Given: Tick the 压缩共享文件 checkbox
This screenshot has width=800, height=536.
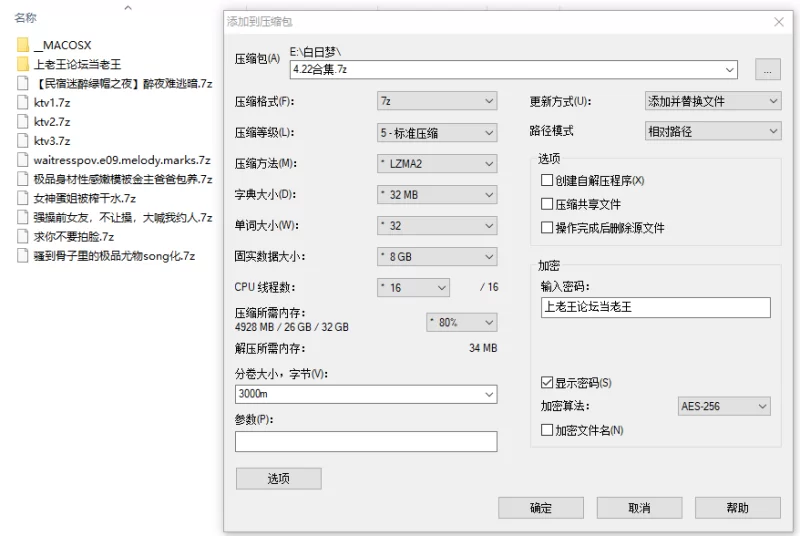Looking at the screenshot, I should [x=546, y=204].
